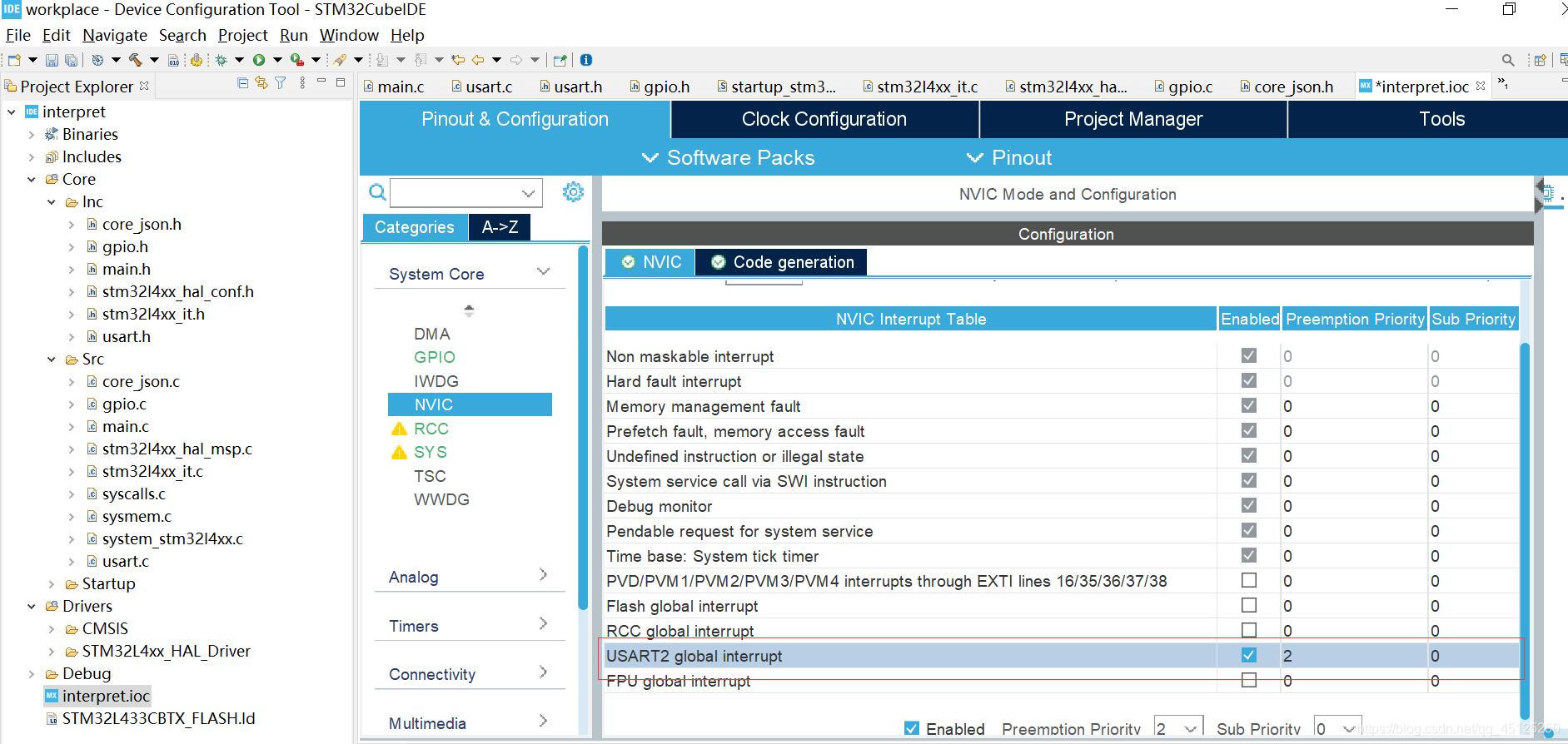The width and height of the screenshot is (1568, 744).
Task: Click the search magnifier icon in the top toolbar
Action: [1508, 60]
